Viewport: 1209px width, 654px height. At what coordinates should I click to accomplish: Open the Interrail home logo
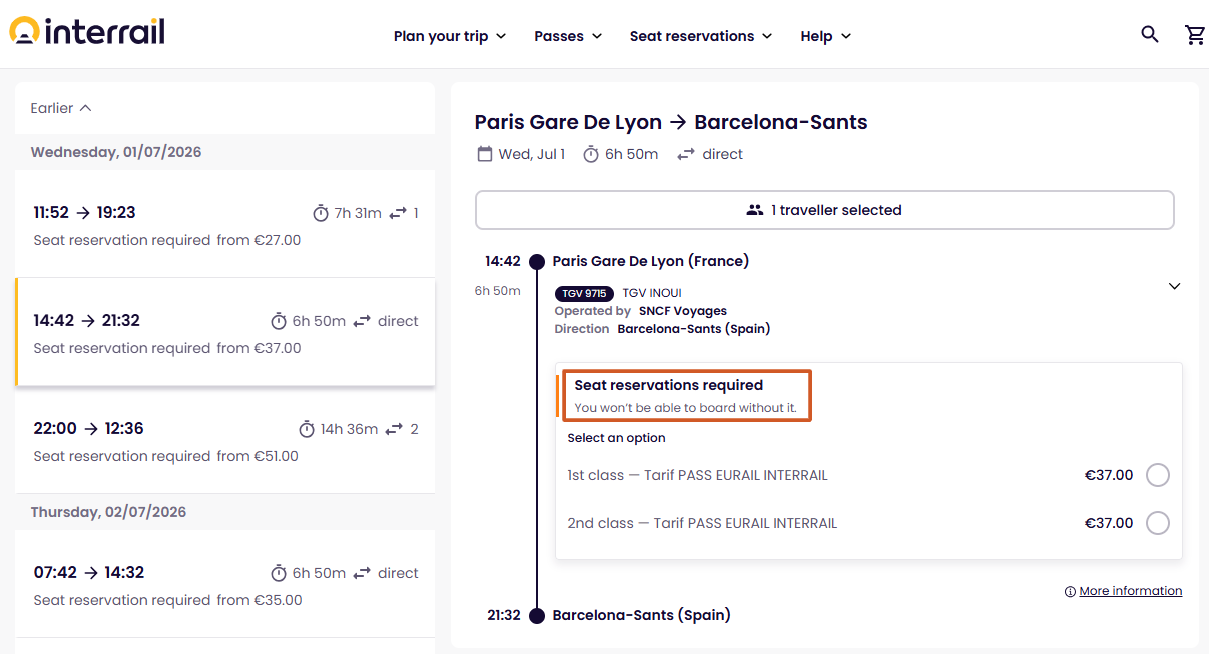[x=87, y=31]
